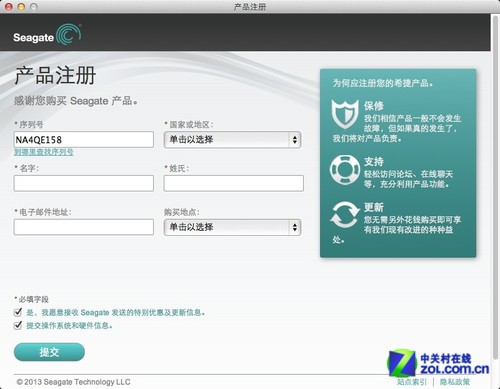Screen dimensions: 500x389
Task: Click the green 提交 submit button
Action: (49, 352)
